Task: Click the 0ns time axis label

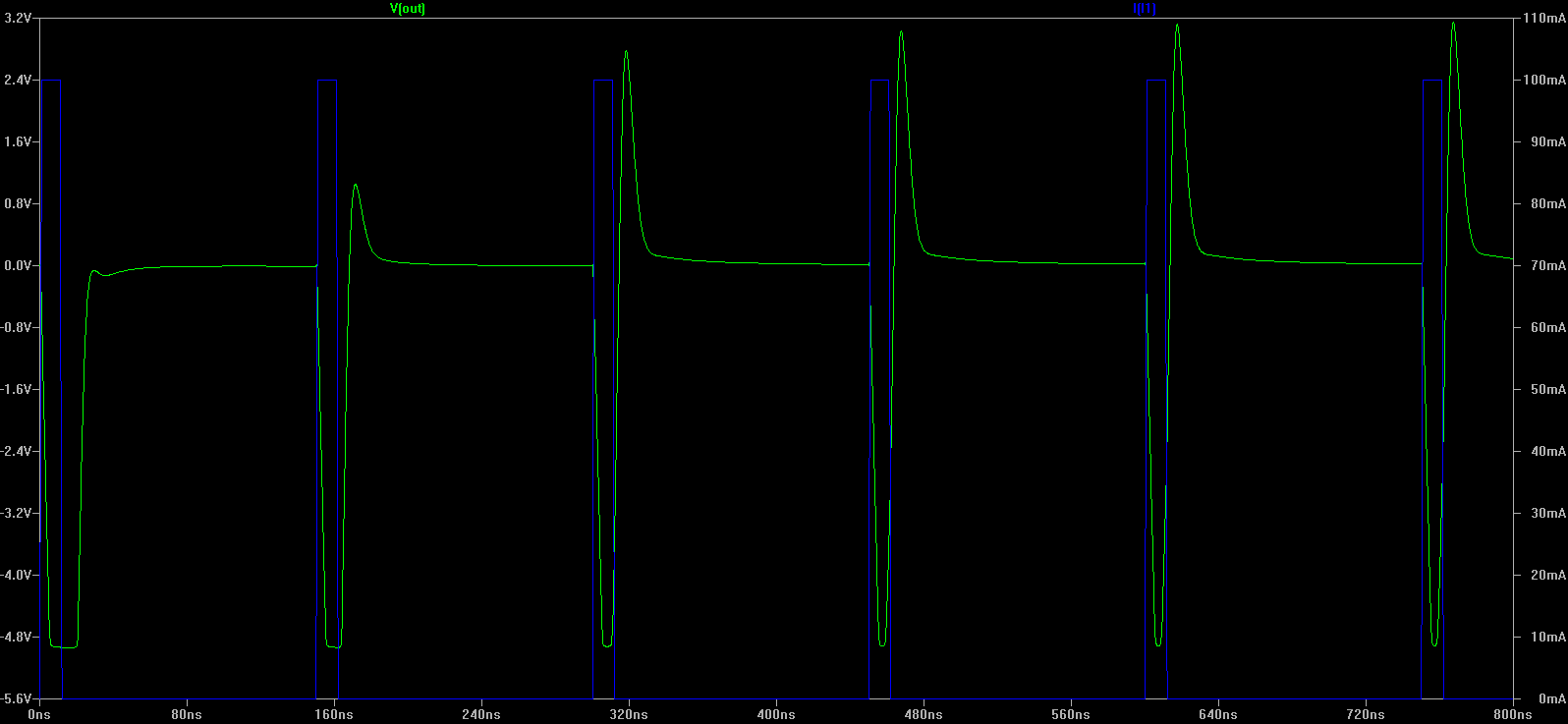Action: [39, 714]
